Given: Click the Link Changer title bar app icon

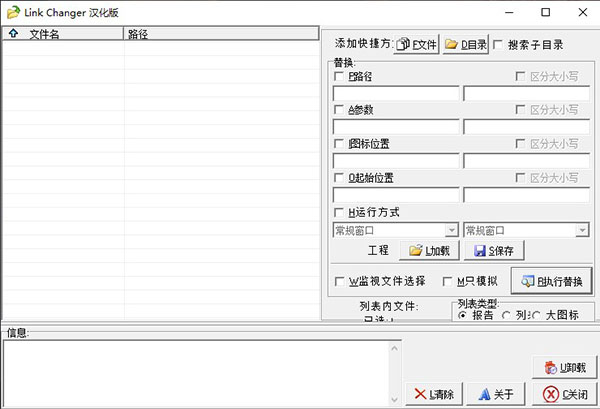Looking at the screenshot, I should (x=13, y=12).
